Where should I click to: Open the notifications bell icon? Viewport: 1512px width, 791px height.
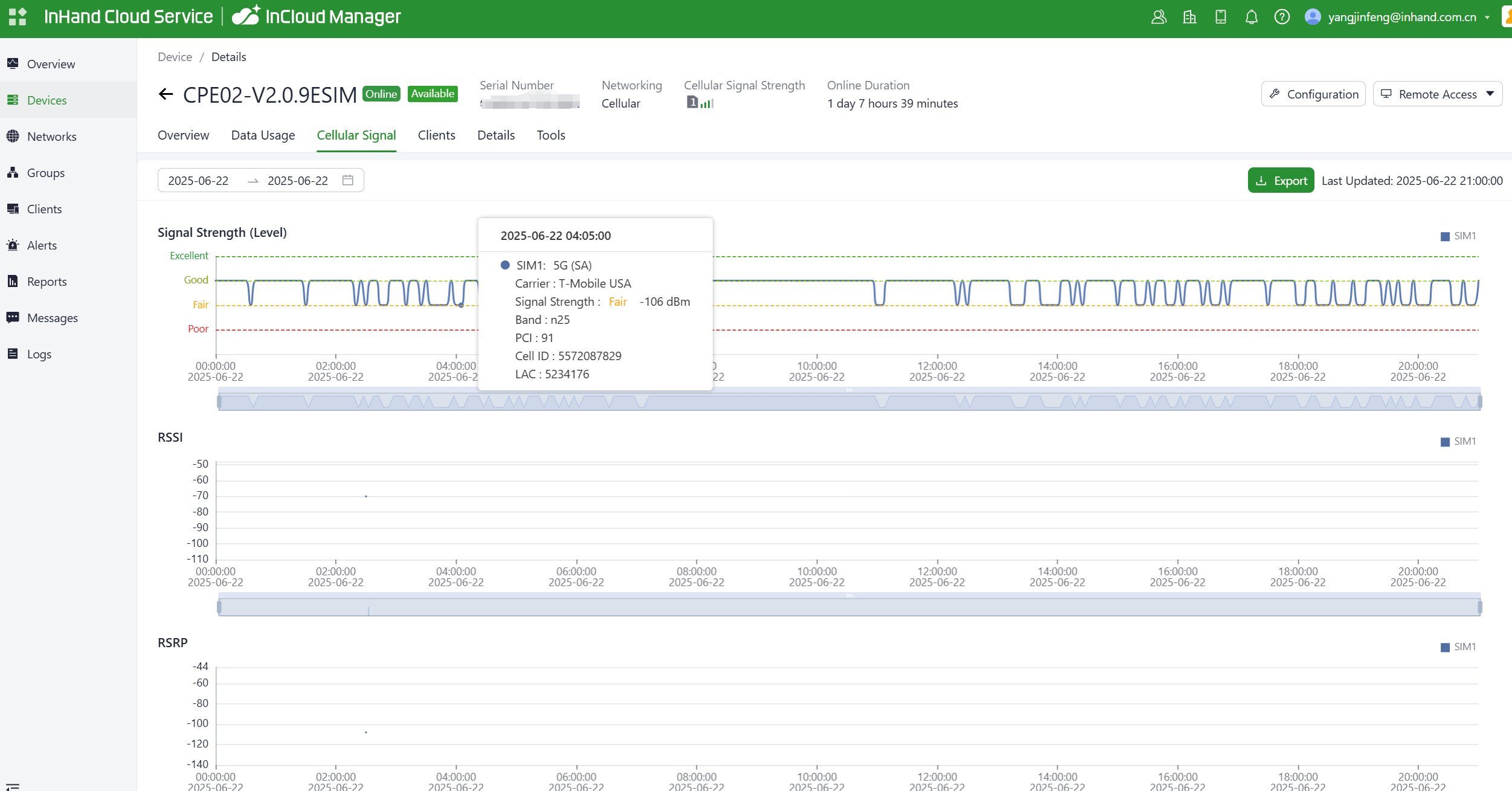click(1251, 17)
